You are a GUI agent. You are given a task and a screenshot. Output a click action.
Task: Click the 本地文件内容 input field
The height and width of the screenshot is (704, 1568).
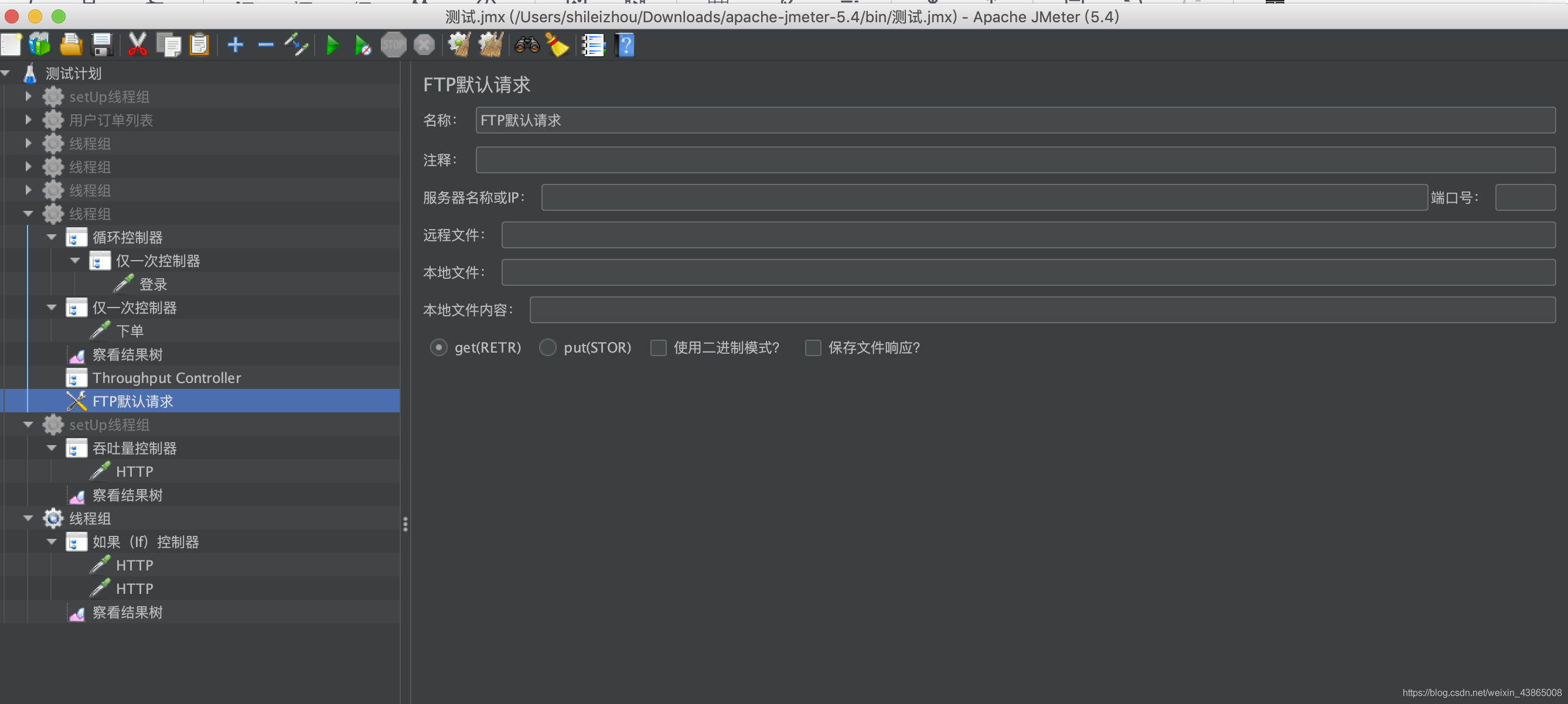pos(1042,310)
